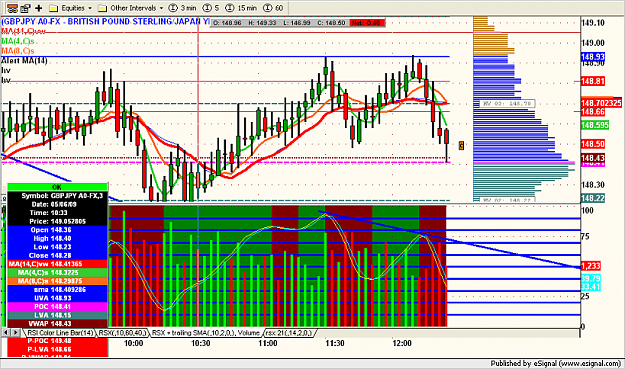Click the MA(14,C)vw 148.41365 data row
Image resolution: width=625 pixels, height=369 pixels.
point(57,264)
